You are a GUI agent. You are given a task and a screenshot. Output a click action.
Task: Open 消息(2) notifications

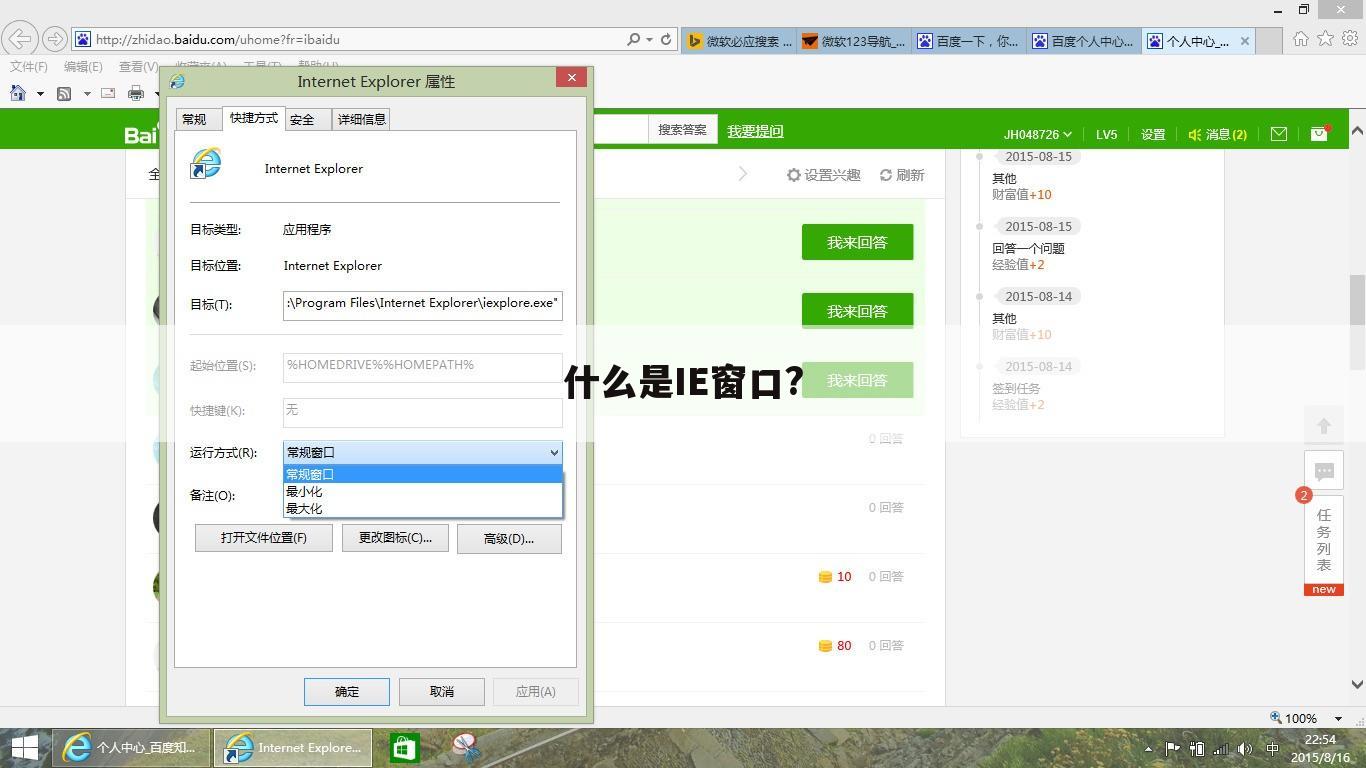coord(1217,134)
